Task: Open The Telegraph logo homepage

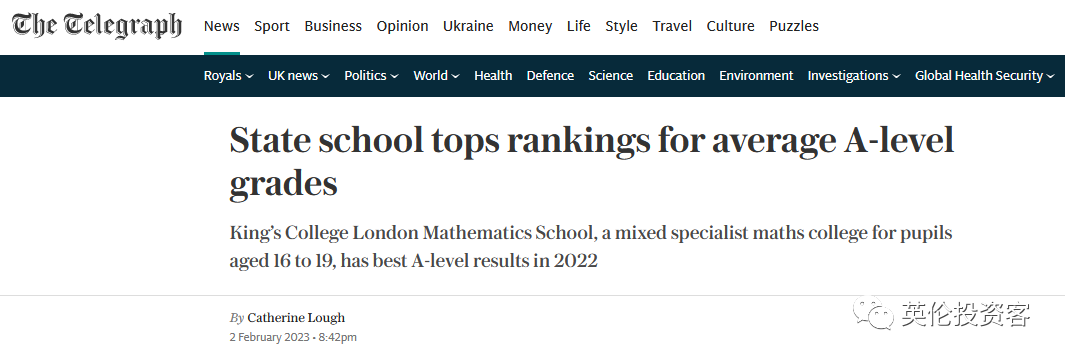Action: pyautogui.click(x=97, y=26)
